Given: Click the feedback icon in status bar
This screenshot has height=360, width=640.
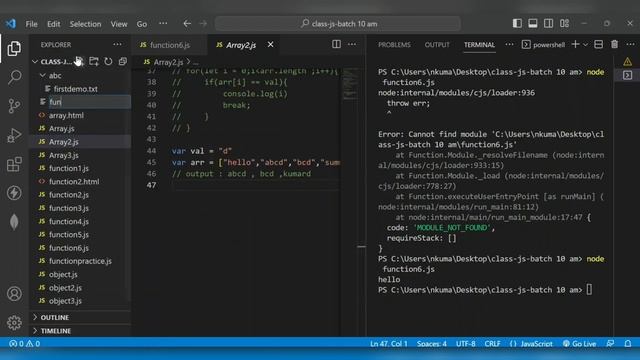Looking at the screenshot, I should pyautogui.click(x=610, y=344).
